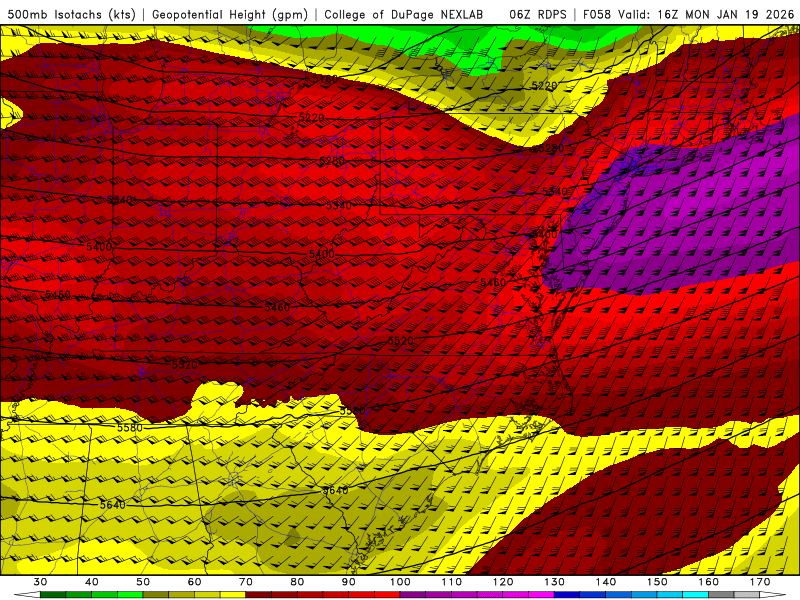This screenshot has height=600, width=800.
Task: Select the 140 value on the color scale
Action: (606, 582)
